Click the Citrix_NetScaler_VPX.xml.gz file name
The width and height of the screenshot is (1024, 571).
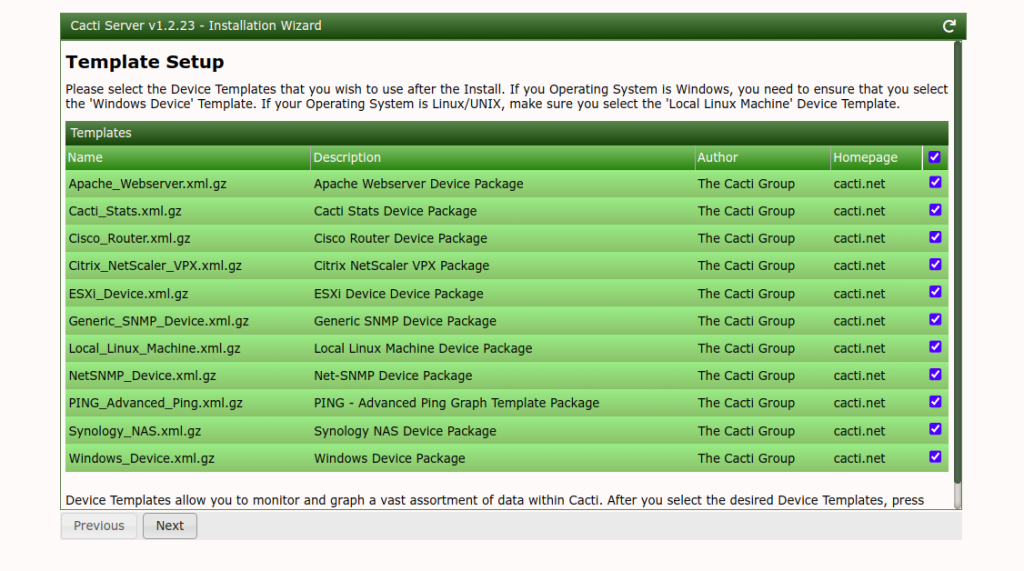(x=155, y=266)
